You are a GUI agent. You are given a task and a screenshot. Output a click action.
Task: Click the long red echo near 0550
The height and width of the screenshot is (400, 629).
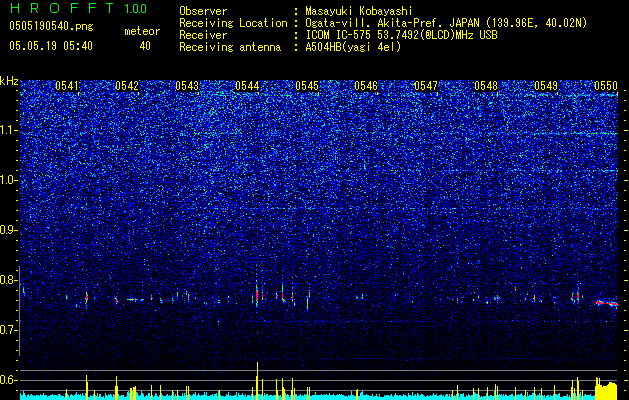point(607,303)
